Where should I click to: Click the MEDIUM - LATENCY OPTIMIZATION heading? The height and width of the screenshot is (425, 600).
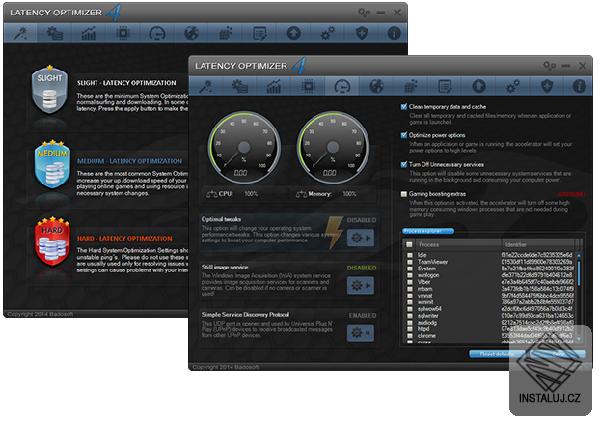[129, 161]
